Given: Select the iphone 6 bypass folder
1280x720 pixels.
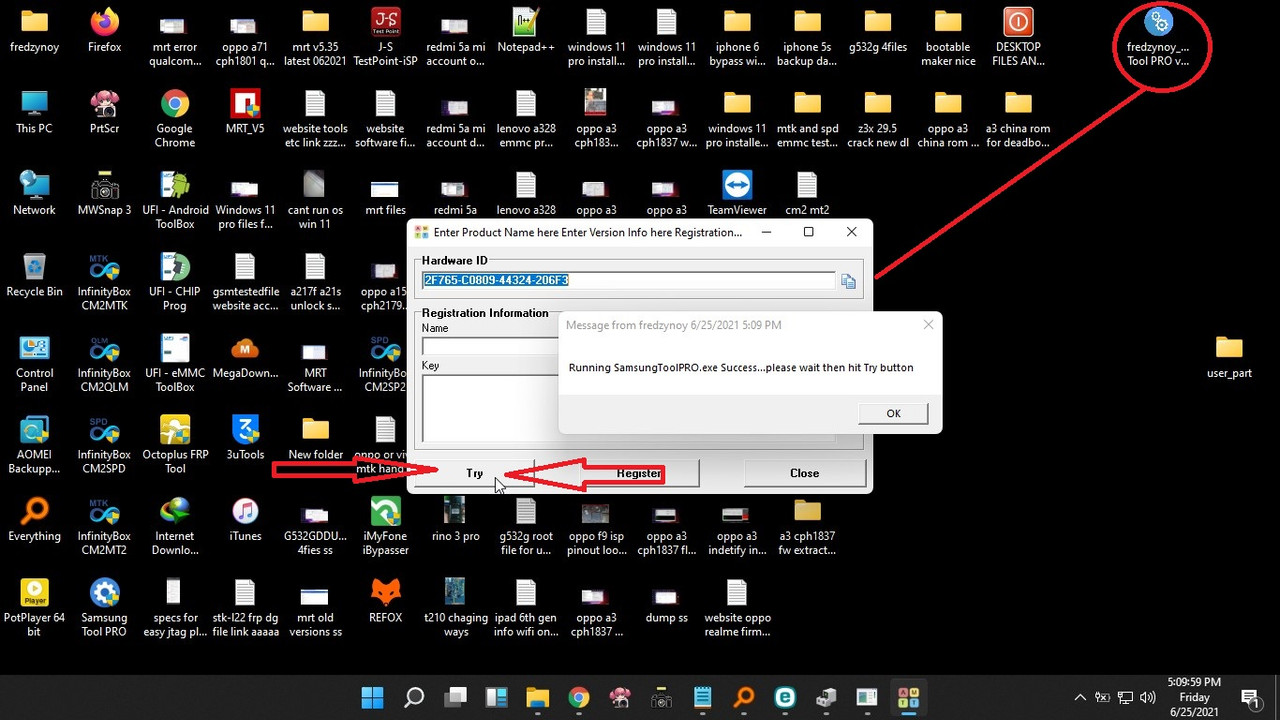Looking at the screenshot, I should (x=737, y=37).
